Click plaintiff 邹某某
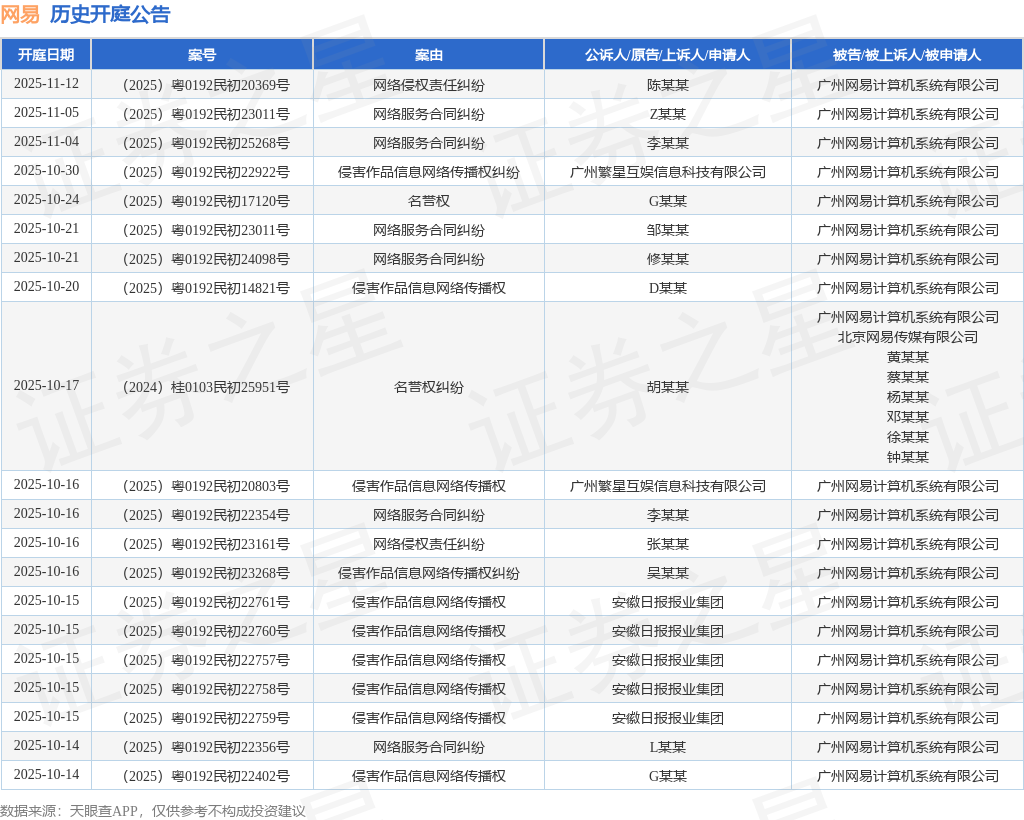 click(x=668, y=230)
